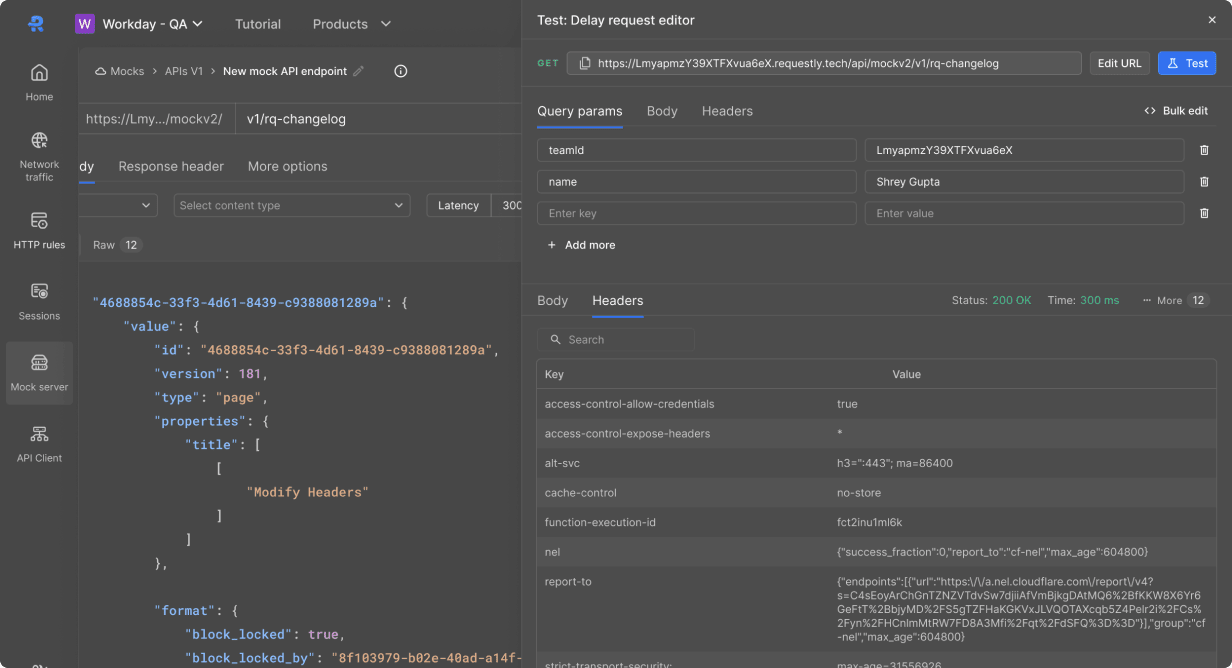This screenshot has height=668, width=1232.
Task: Click the "Modify Headers" JSON string
Action: pyautogui.click(x=308, y=492)
